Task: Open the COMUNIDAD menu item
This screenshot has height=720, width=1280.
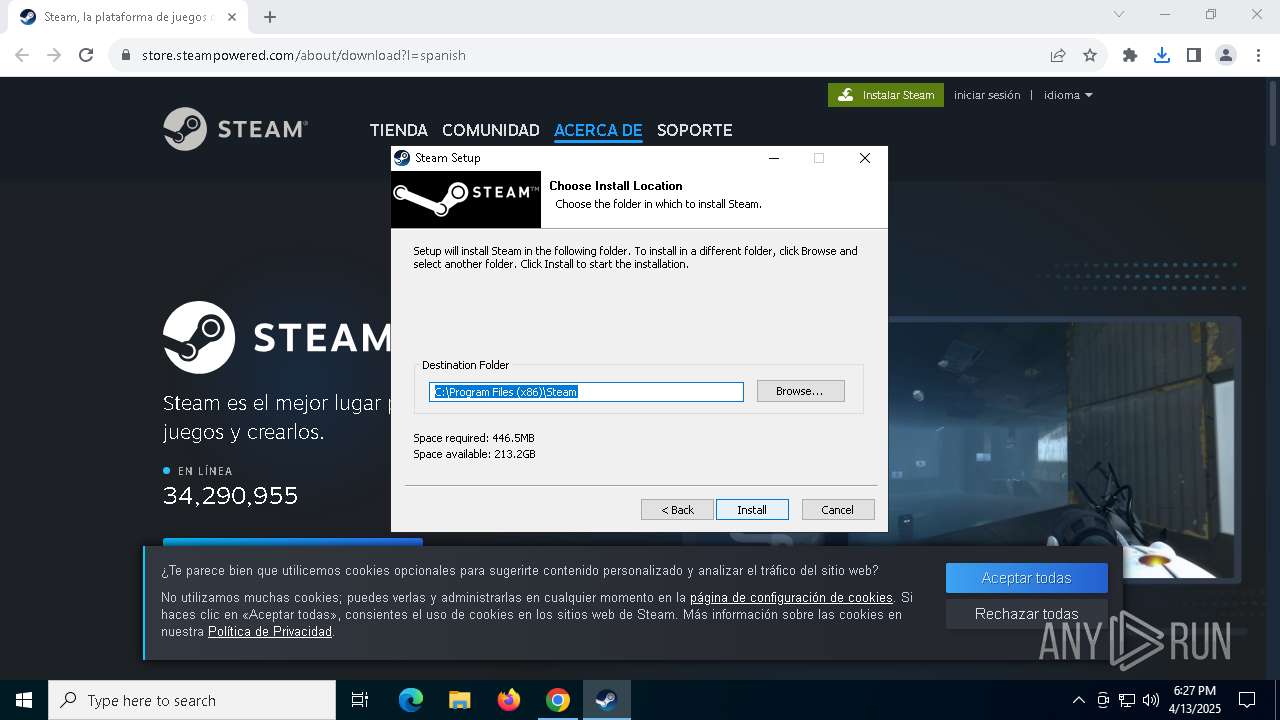Action: [x=491, y=130]
